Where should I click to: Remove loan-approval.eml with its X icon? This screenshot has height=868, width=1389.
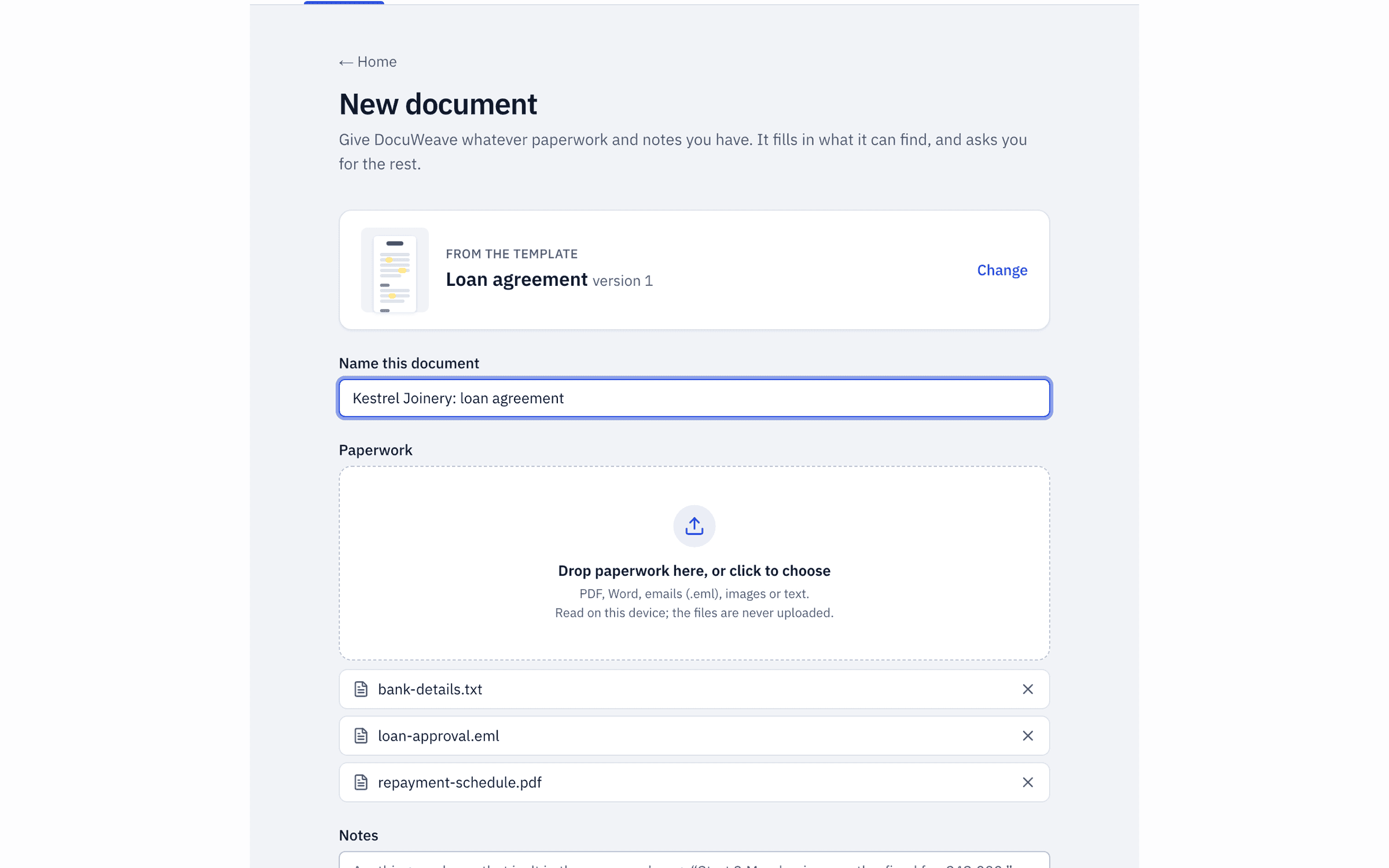pos(1027,735)
